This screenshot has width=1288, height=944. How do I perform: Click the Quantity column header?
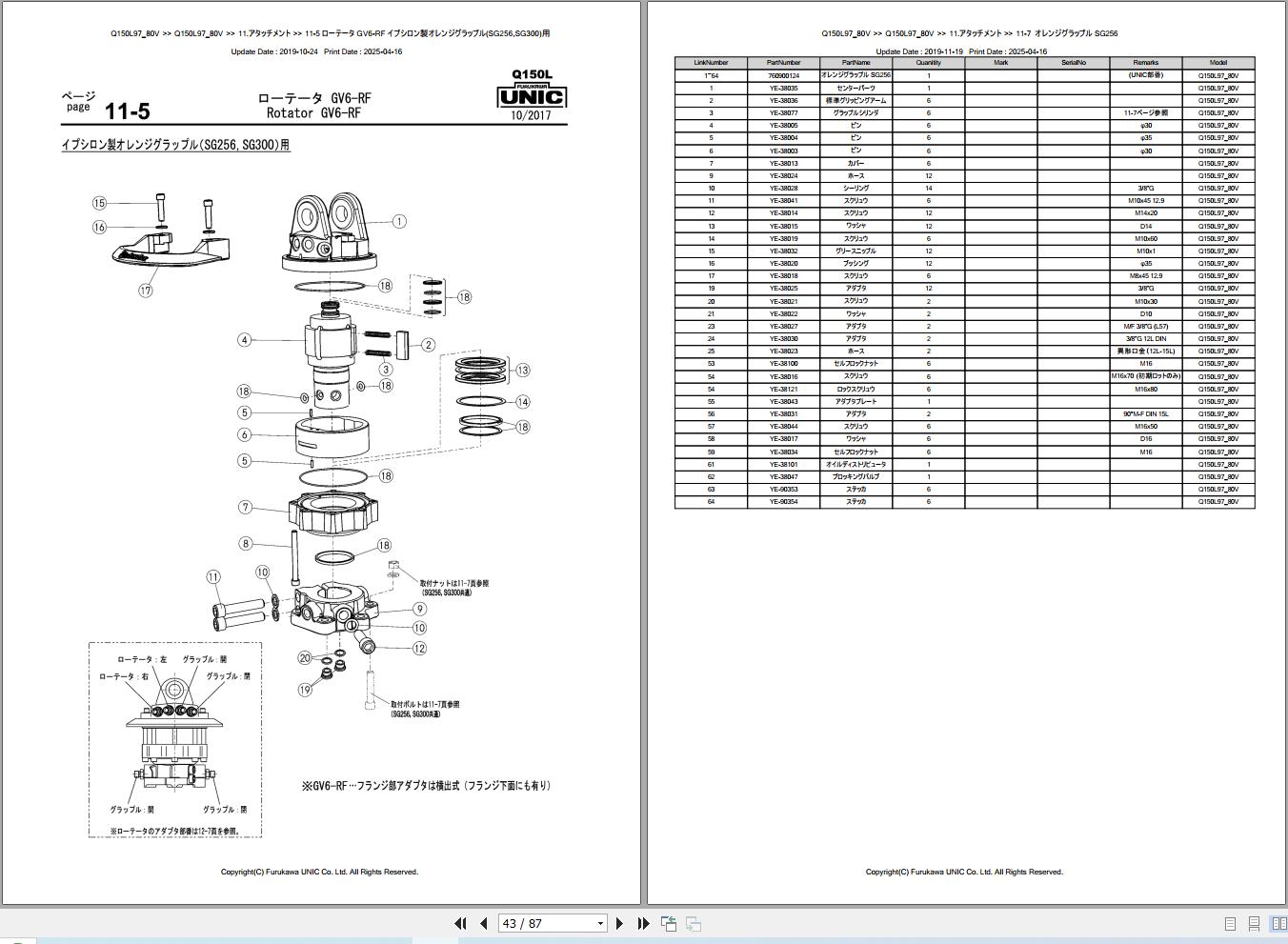929,63
